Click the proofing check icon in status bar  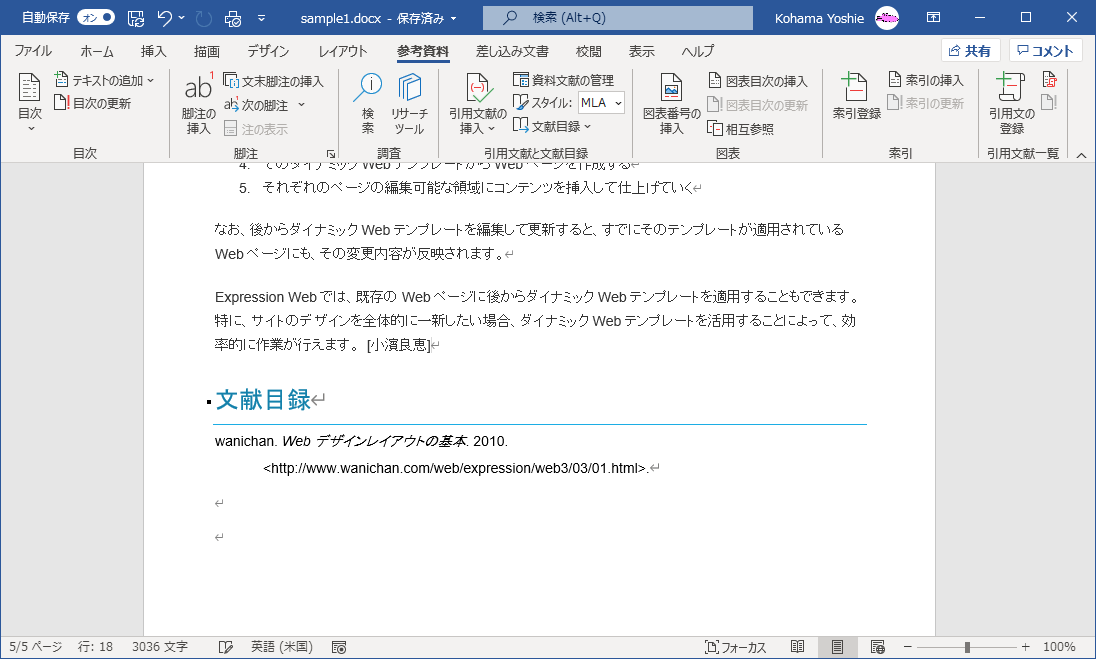[x=225, y=647]
